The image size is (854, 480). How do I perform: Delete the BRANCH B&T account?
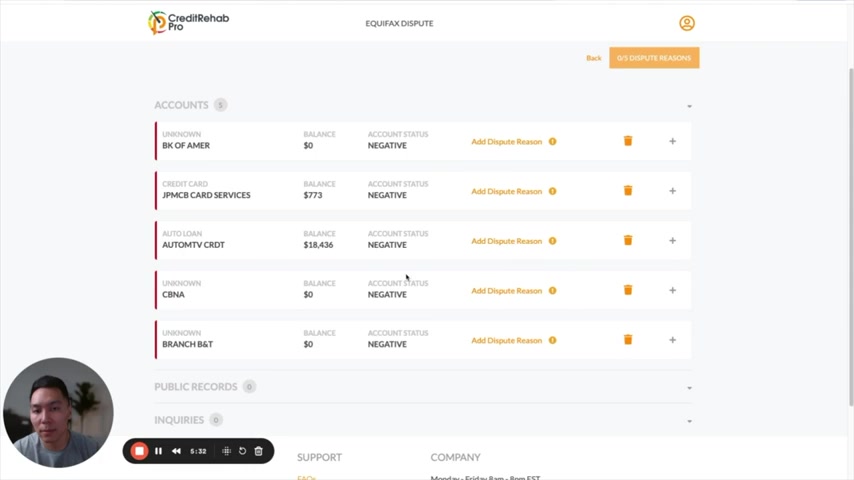pyautogui.click(x=628, y=340)
